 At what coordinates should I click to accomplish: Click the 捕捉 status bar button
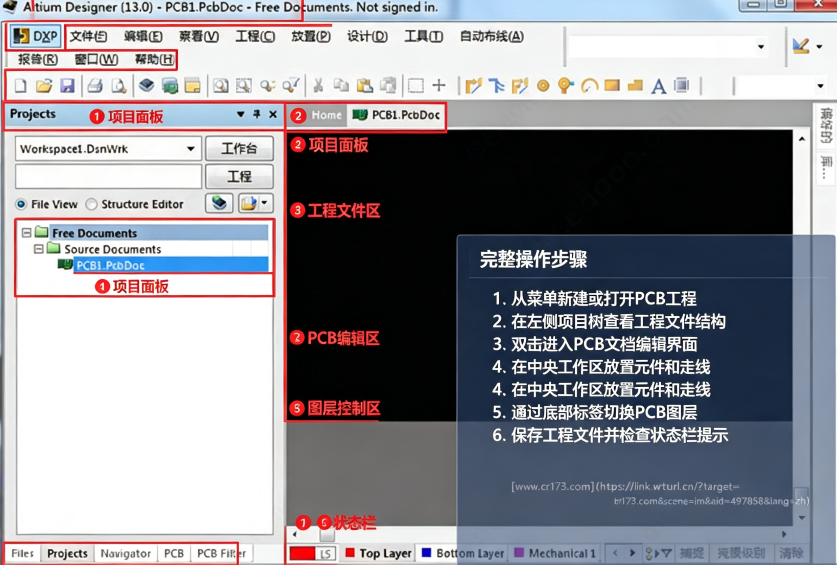click(691, 553)
